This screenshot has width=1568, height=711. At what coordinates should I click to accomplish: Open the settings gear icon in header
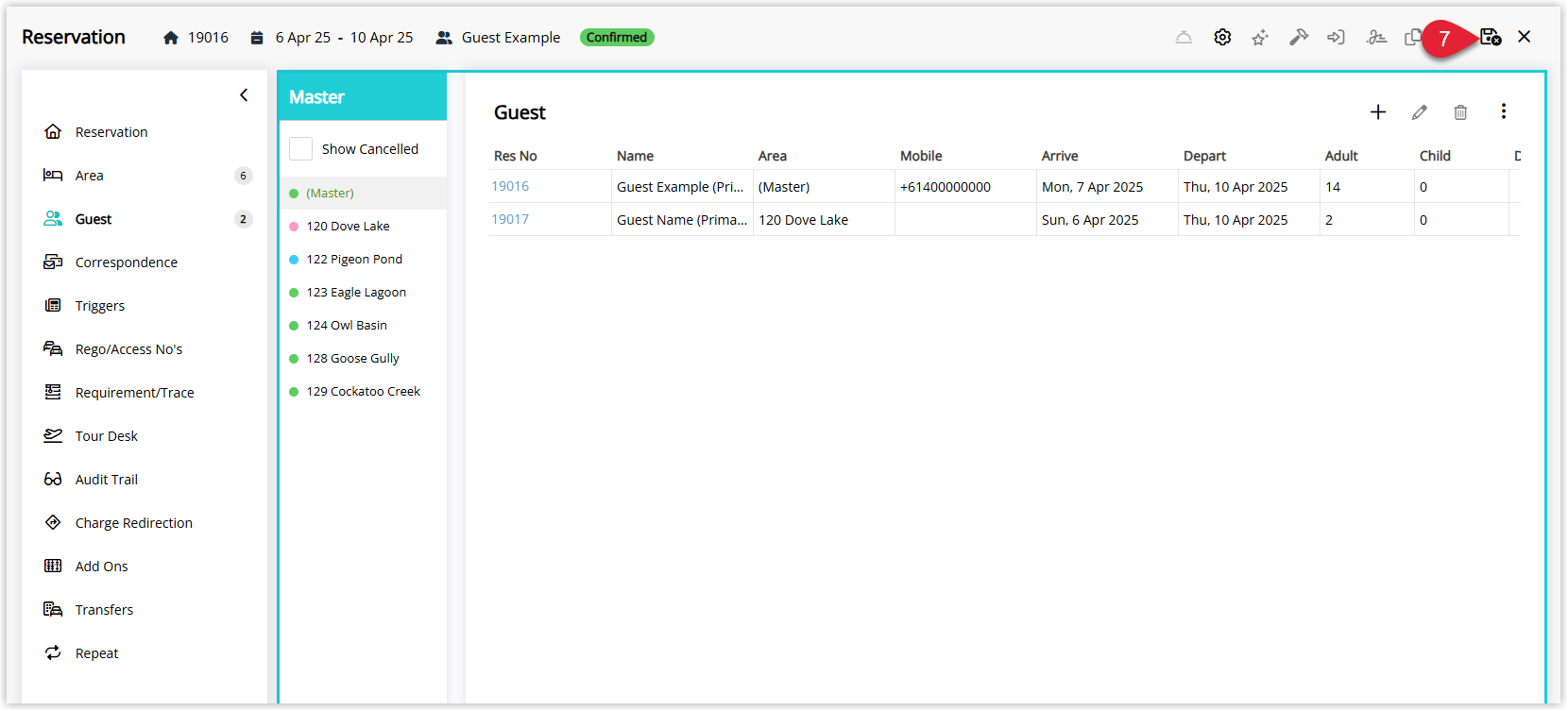pos(1222,37)
